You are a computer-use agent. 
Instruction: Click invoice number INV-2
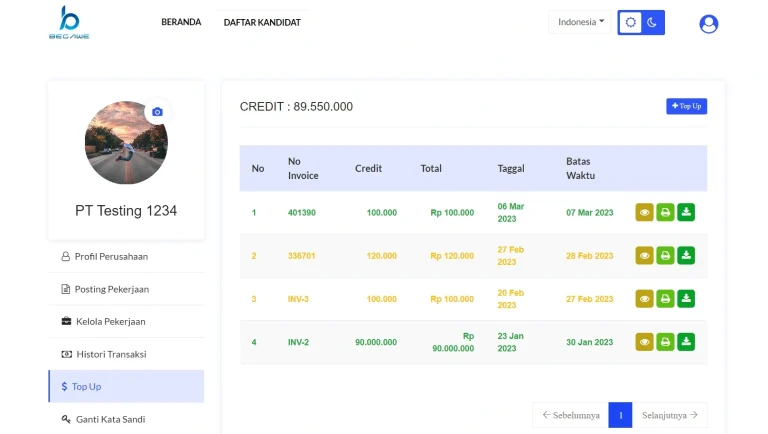click(298, 342)
